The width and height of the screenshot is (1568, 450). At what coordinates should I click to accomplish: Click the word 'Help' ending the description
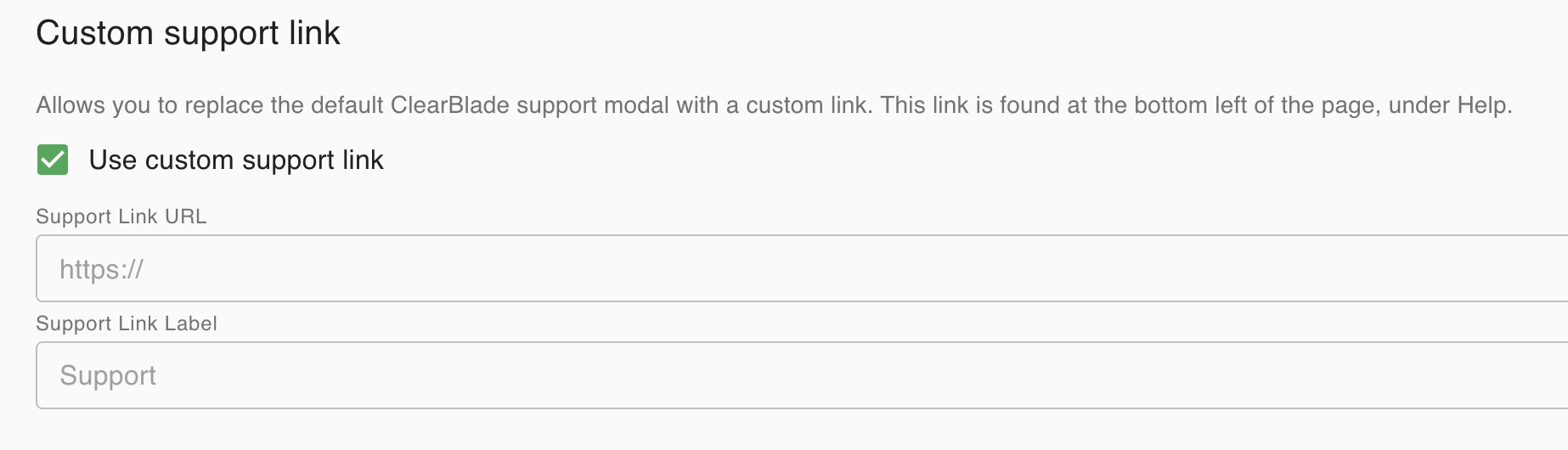tap(1481, 105)
